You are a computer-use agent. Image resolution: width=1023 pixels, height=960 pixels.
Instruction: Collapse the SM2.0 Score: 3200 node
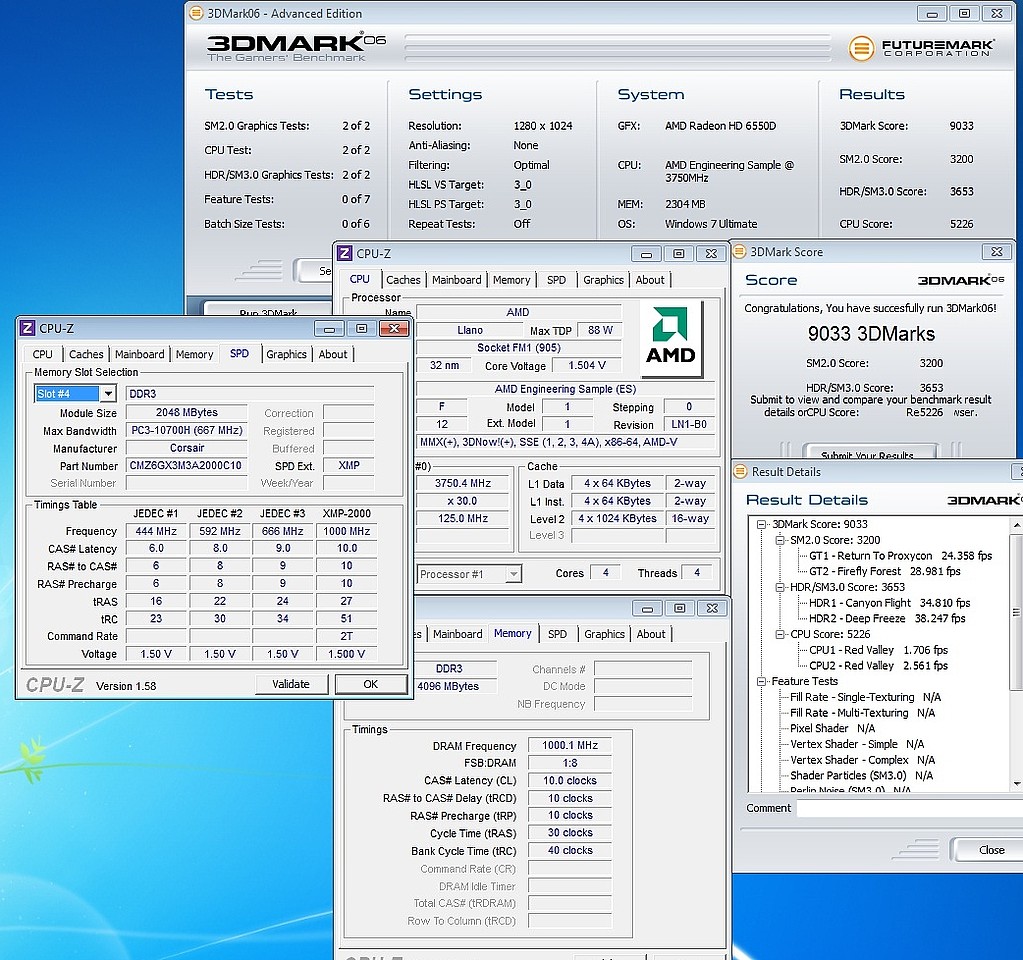click(x=779, y=540)
